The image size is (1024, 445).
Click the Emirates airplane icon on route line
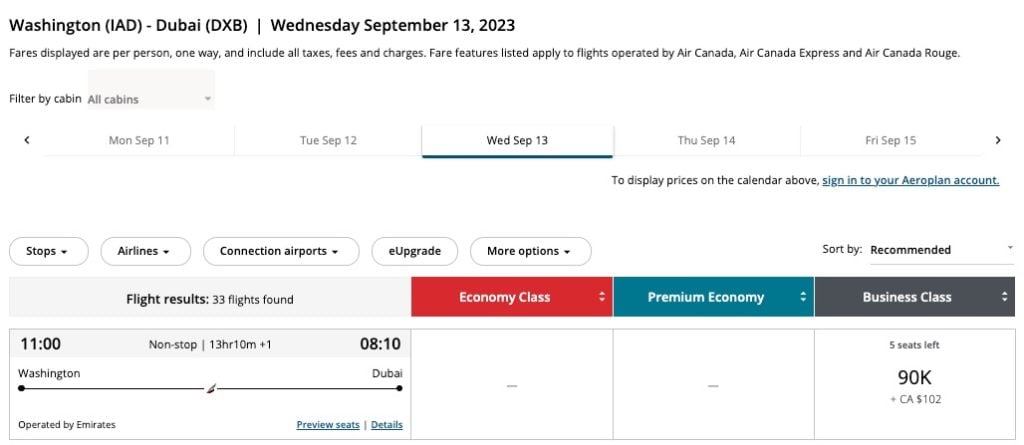click(210, 389)
